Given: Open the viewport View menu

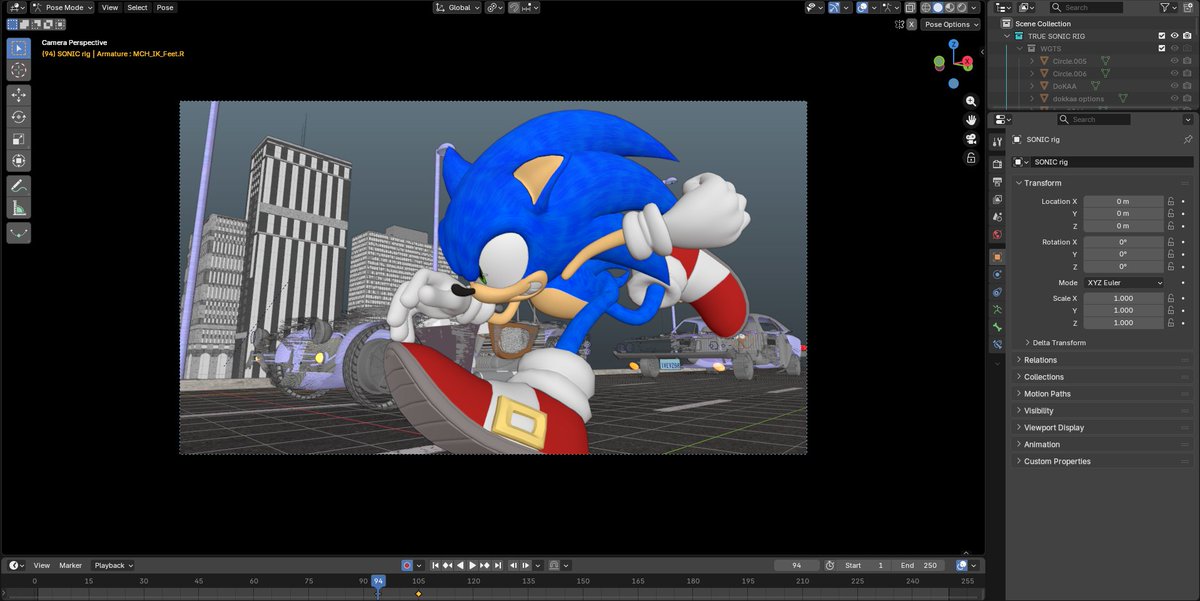Looking at the screenshot, I should pos(109,7).
